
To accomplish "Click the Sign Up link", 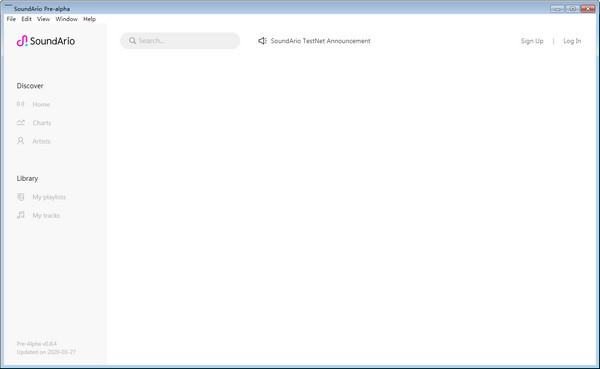I will point(532,41).
